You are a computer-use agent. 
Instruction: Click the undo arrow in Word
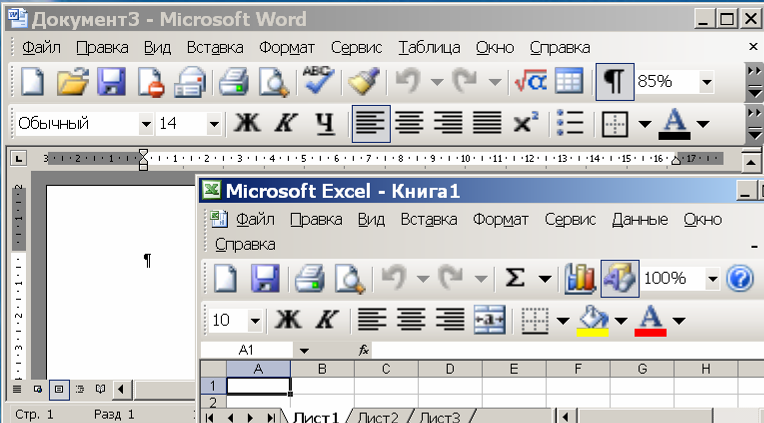[x=408, y=81]
